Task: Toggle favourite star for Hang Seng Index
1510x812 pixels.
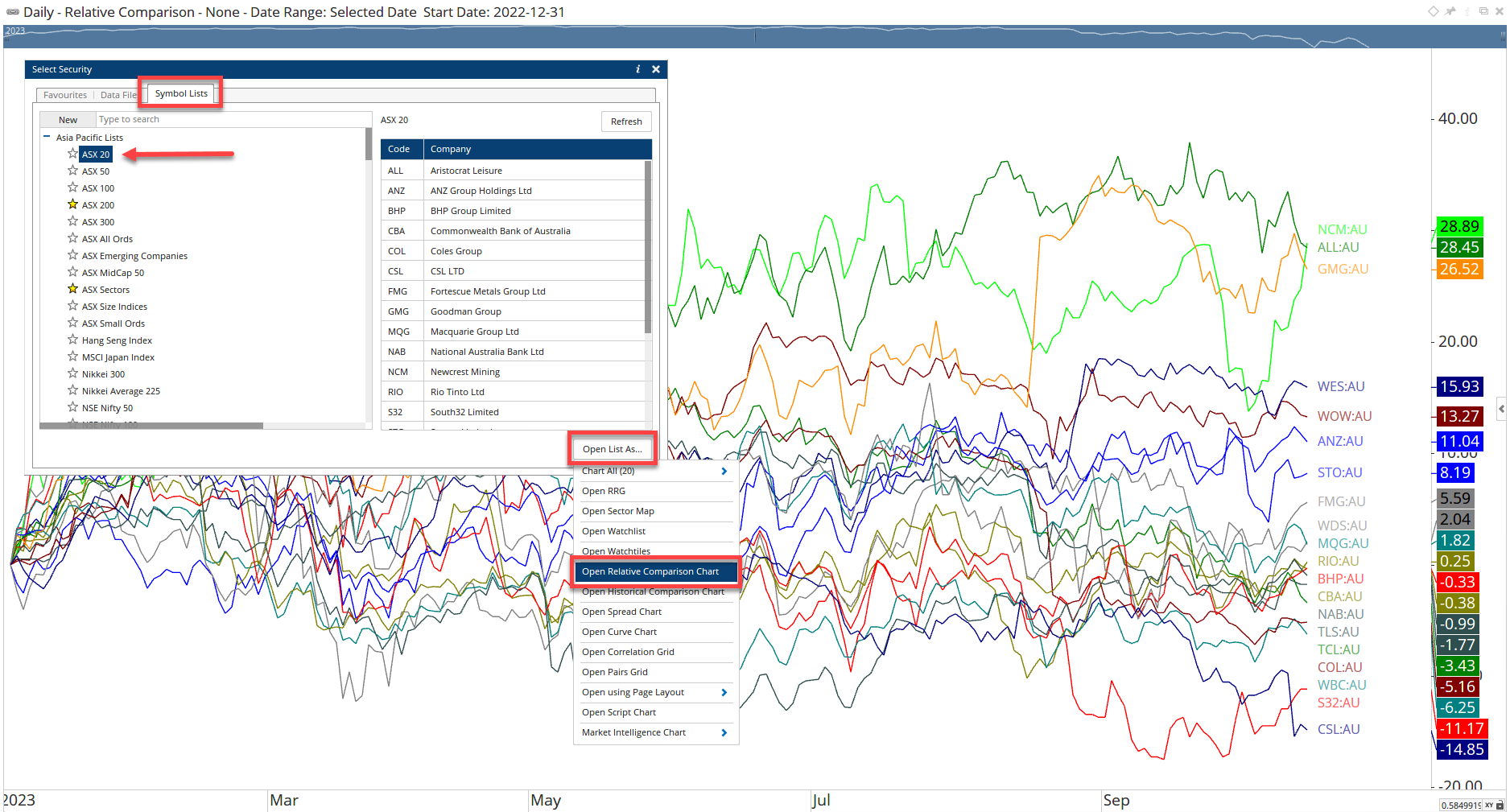Action: (x=72, y=340)
